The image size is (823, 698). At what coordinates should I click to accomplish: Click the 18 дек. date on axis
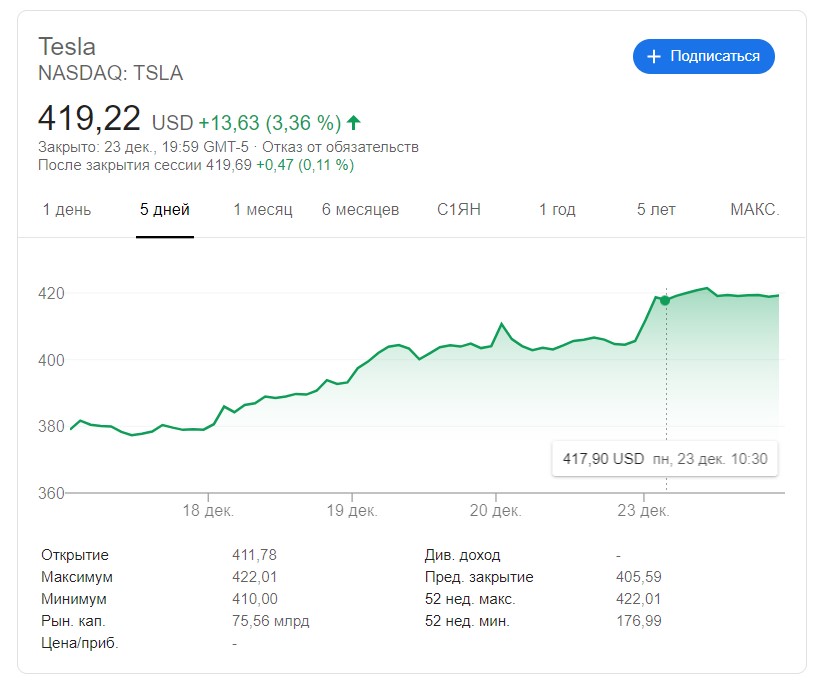click(x=208, y=511)
